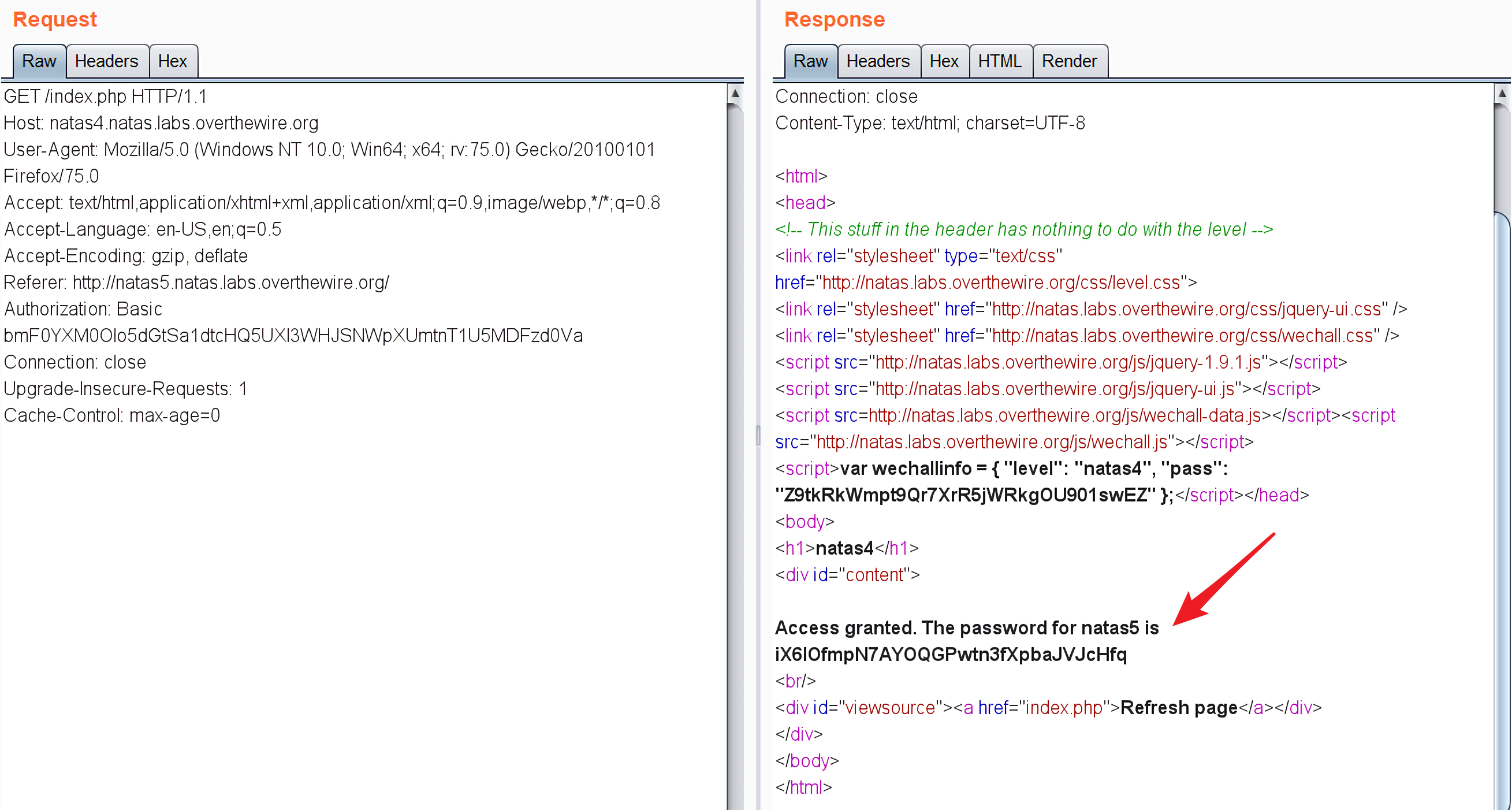Click the jquery-ui.js script line
The image size is (1512, 810).
point(1048,389)
